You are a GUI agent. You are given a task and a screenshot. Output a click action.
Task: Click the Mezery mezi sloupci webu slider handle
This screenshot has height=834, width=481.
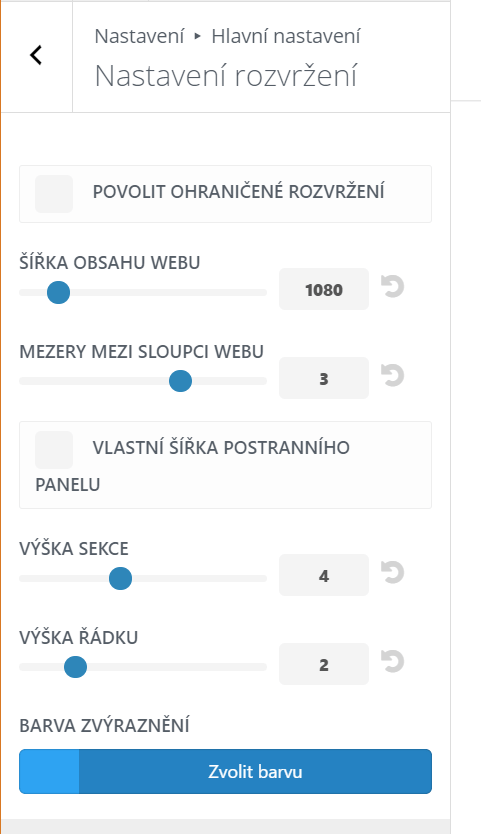click(x=180, y=381)
